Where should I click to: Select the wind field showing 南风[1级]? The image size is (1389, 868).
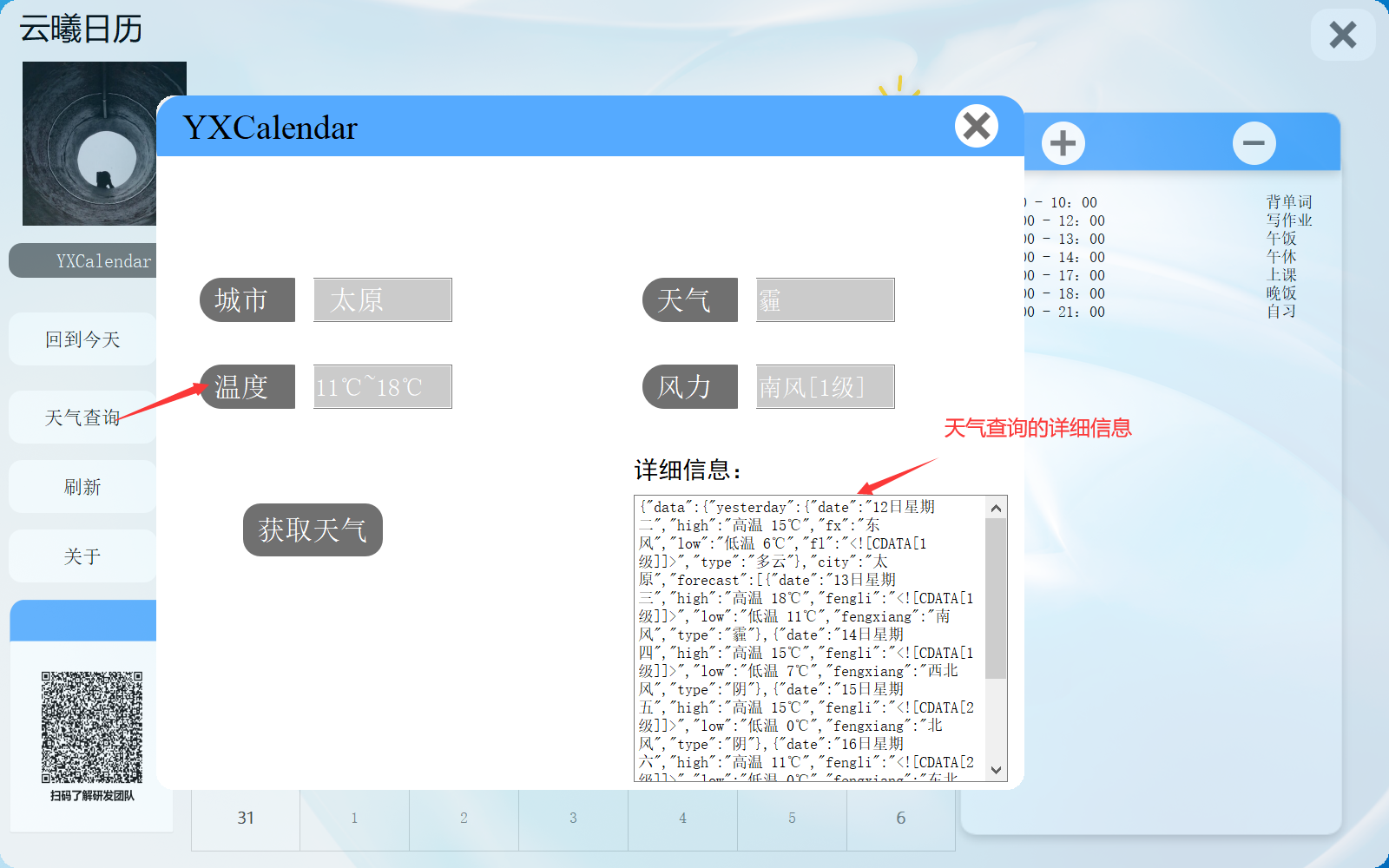(x=824, y=386)
